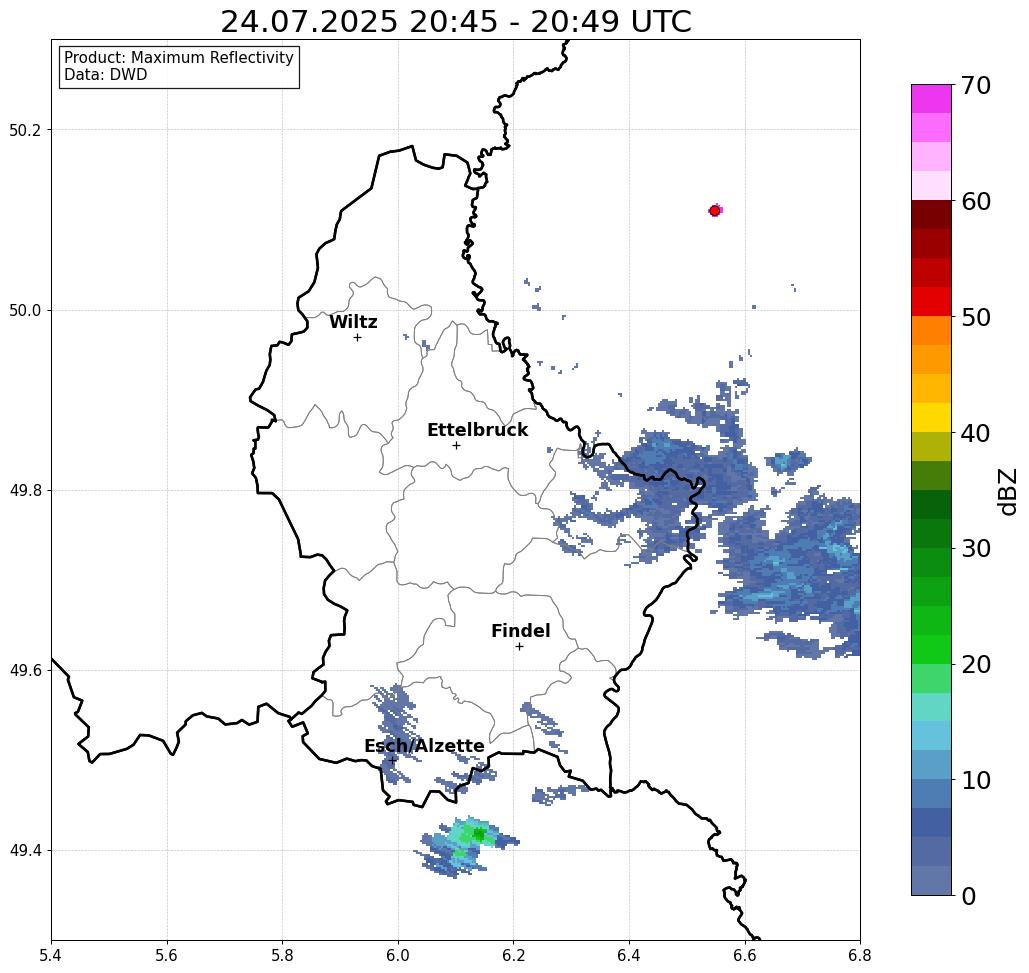
Task: Click the plus marker below Ettelbruck
Action: pyautogui.click(x=457, y=445)
